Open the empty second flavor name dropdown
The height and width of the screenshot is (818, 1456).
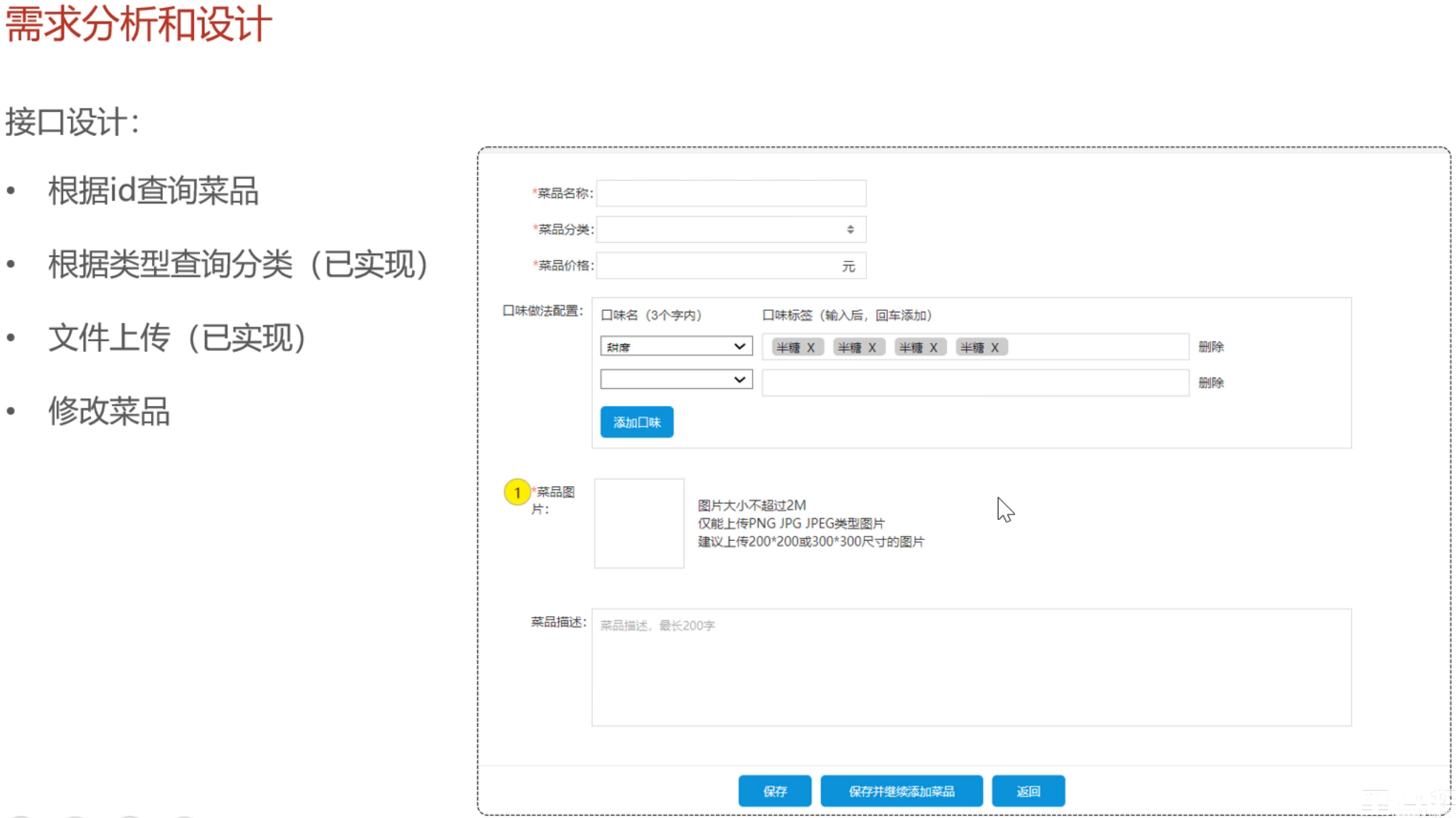(676, 380)
